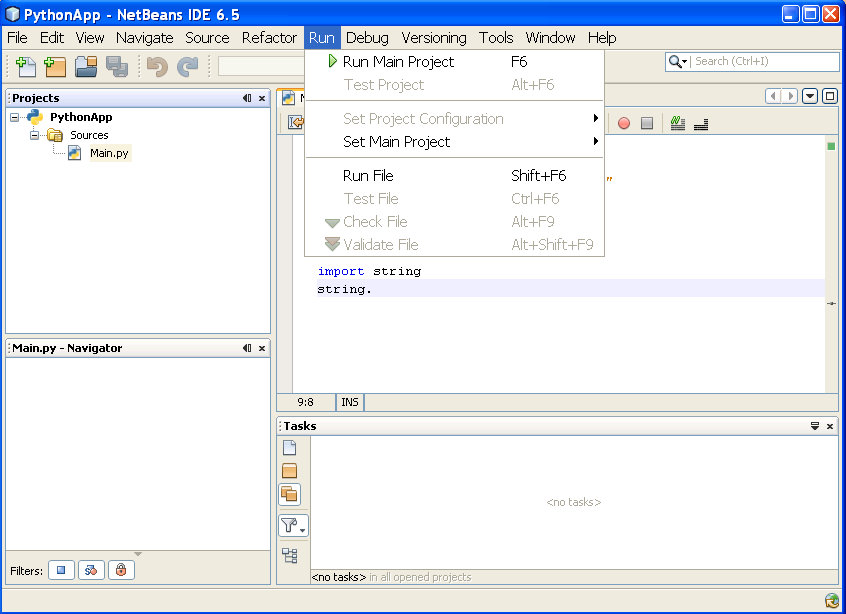Choose Run File from the Run menu
This screenshot has height=614, width=846.
454,175
